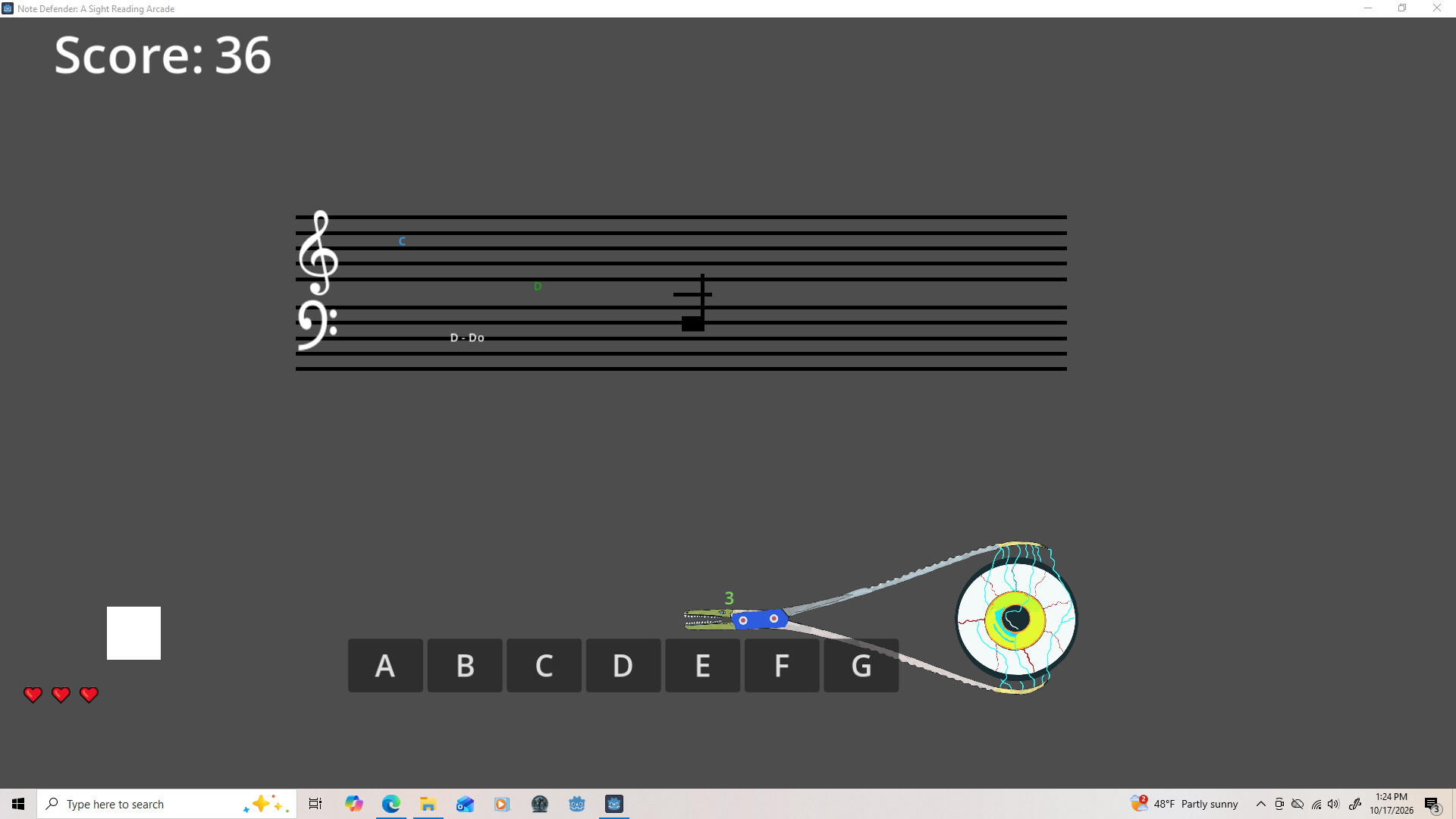The height and width of the screenshot is (819, 1456).
Task: Hit the F note button
Action: 782,665
